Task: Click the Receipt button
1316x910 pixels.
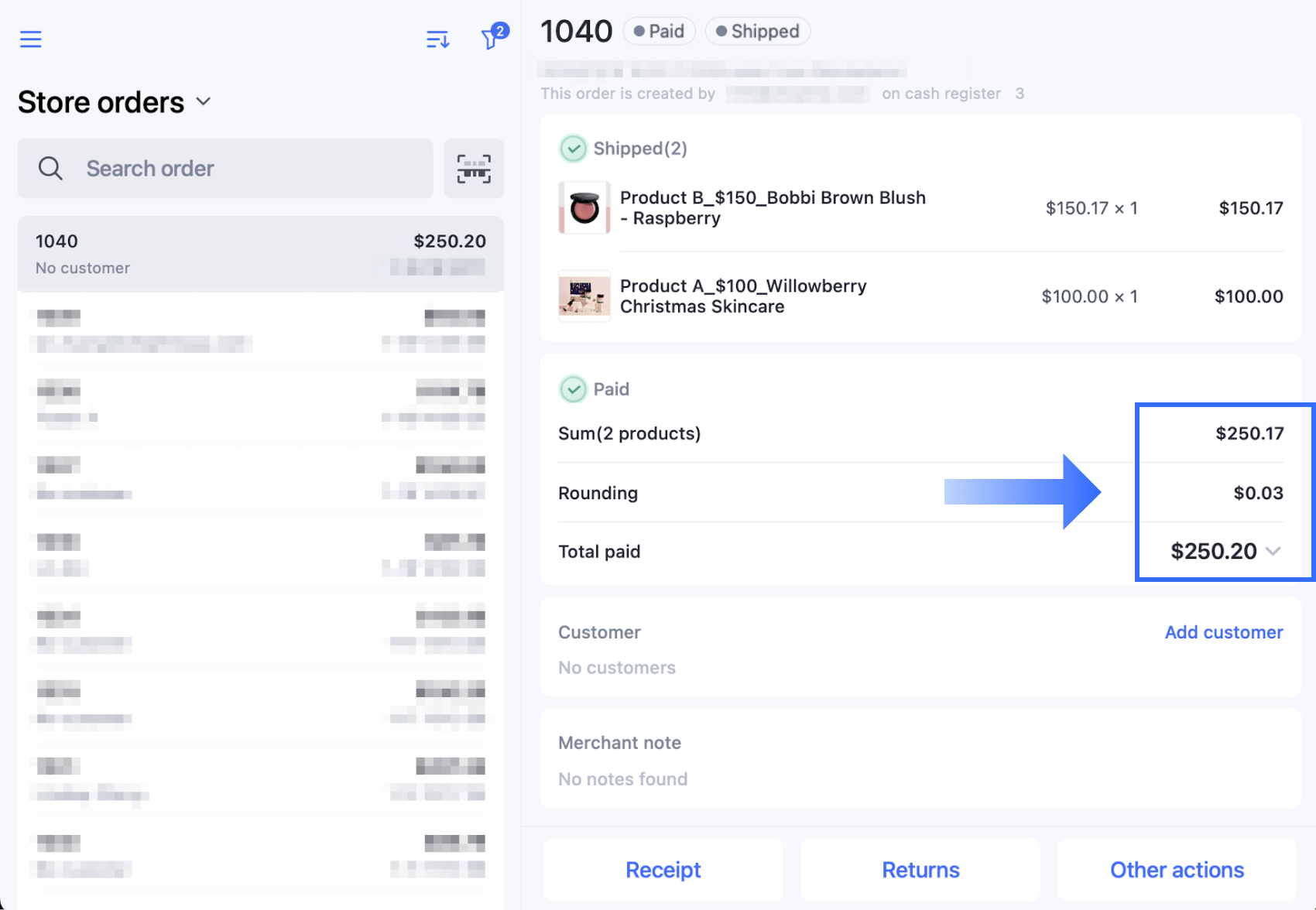Action: [663, 870]
